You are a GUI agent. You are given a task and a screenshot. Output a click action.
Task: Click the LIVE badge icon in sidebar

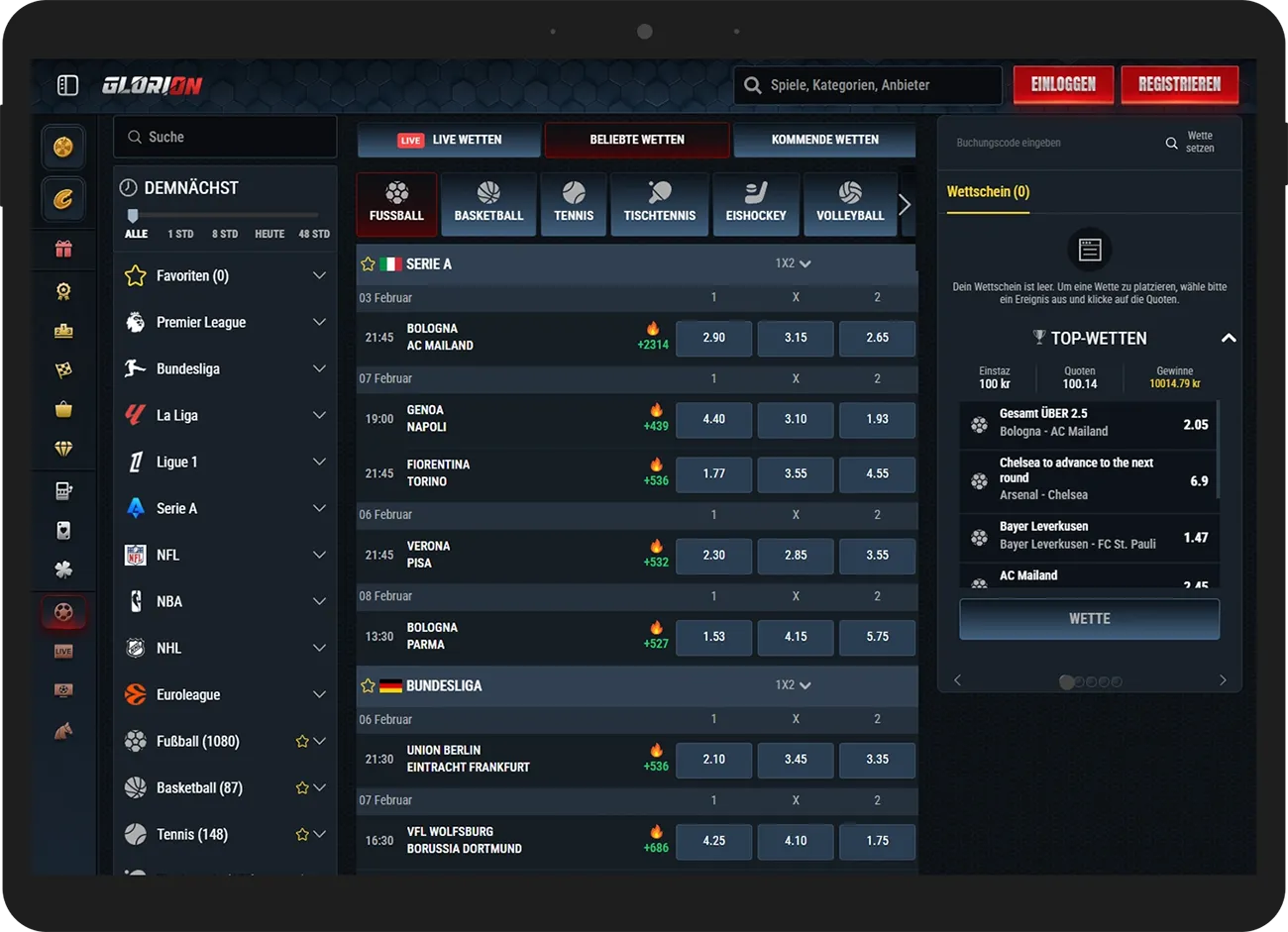[x=63, y=651]
